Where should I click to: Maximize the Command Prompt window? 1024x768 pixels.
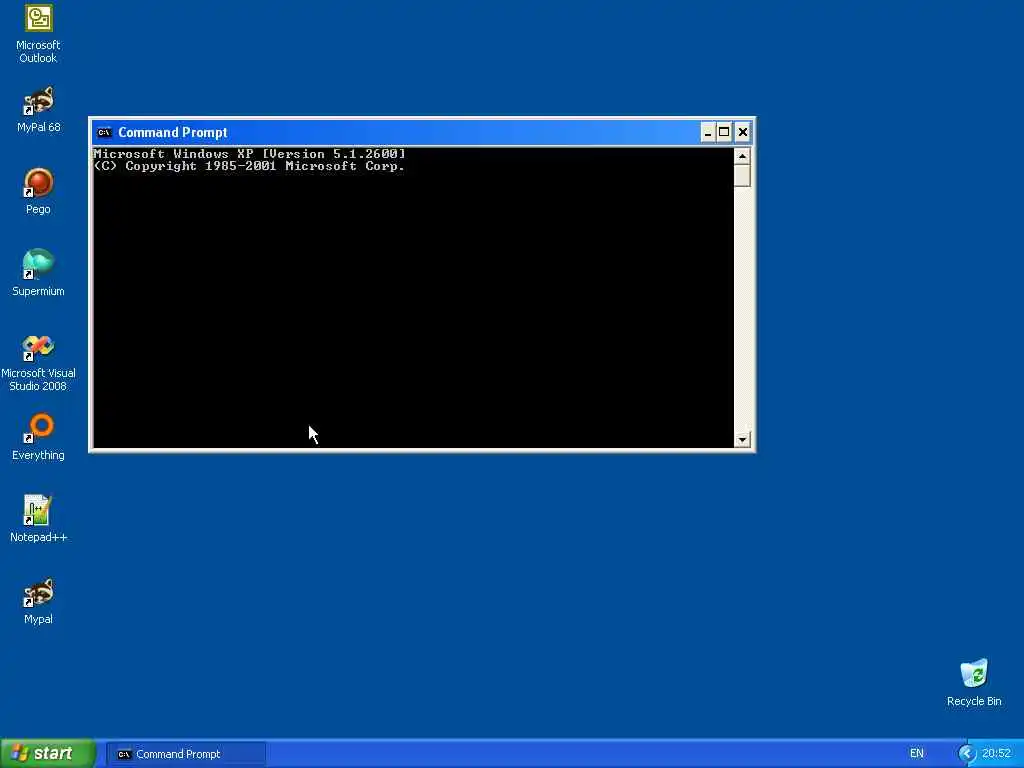point(724,133)
